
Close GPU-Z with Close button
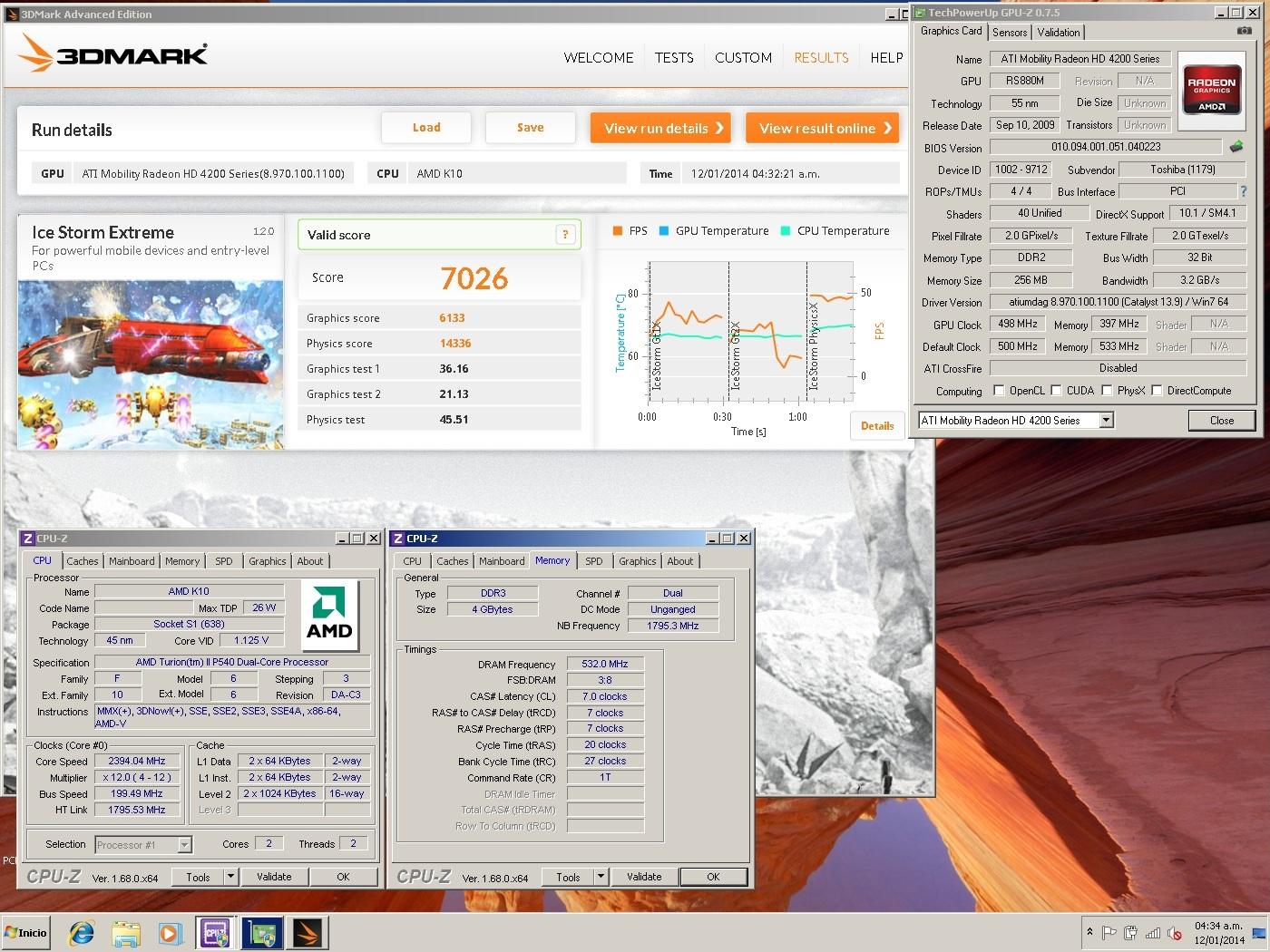click(x=1221, y=421)
